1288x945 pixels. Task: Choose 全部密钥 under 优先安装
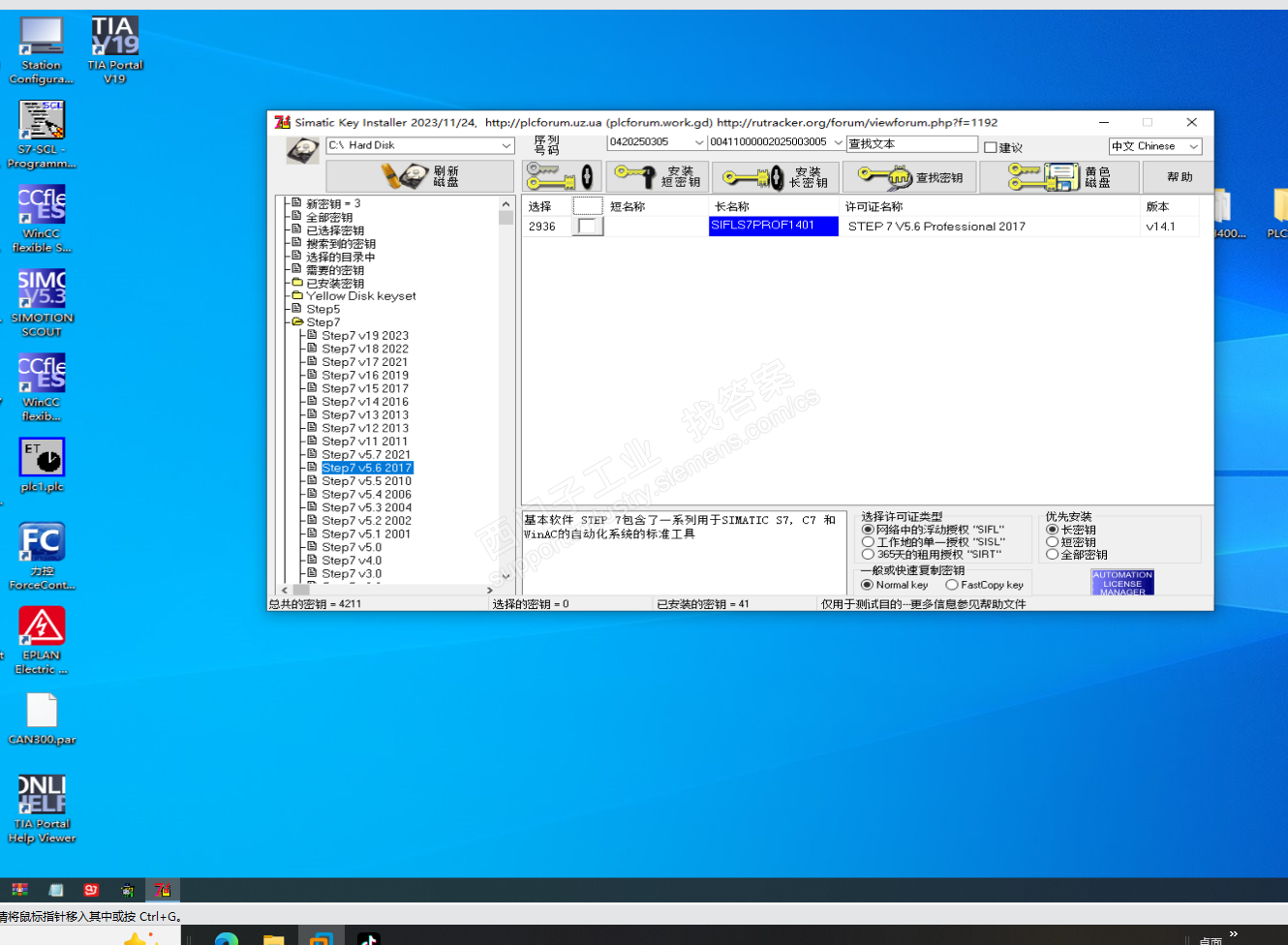(x=1052, y=555)
